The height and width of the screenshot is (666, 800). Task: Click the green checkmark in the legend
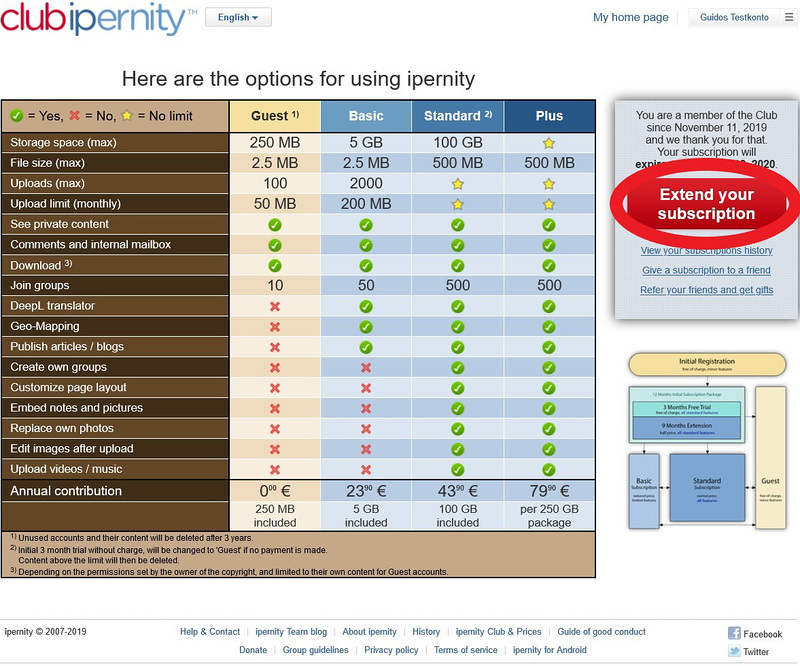click(16, 116)
